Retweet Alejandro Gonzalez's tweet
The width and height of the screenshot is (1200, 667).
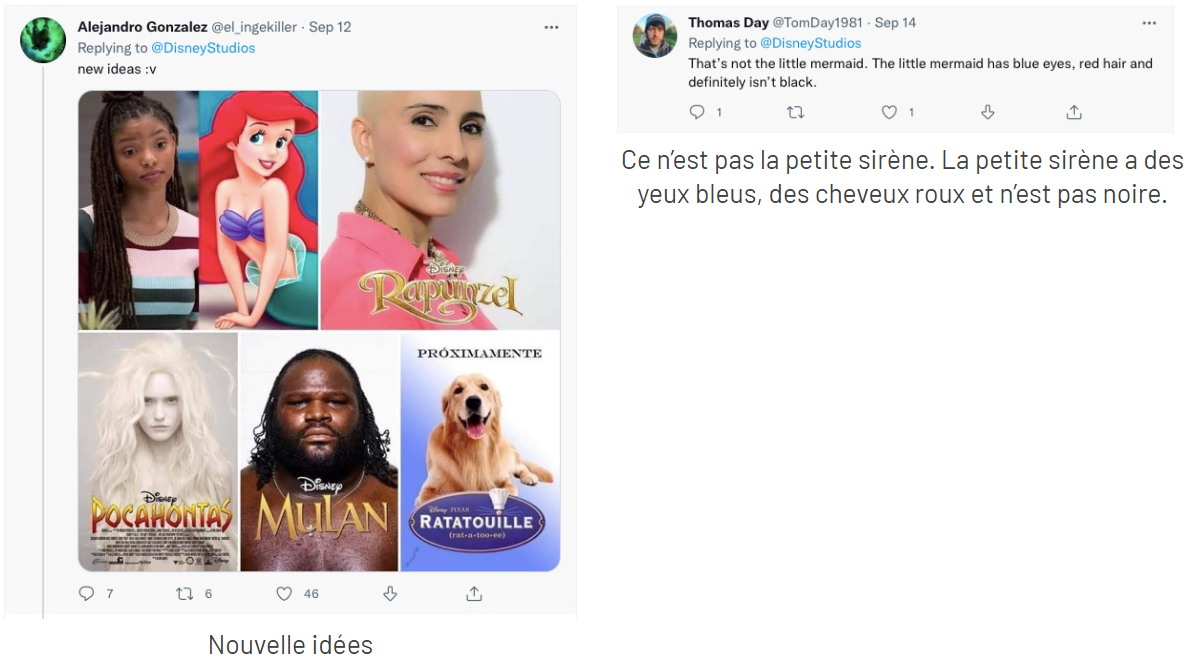tap(184, 593)
